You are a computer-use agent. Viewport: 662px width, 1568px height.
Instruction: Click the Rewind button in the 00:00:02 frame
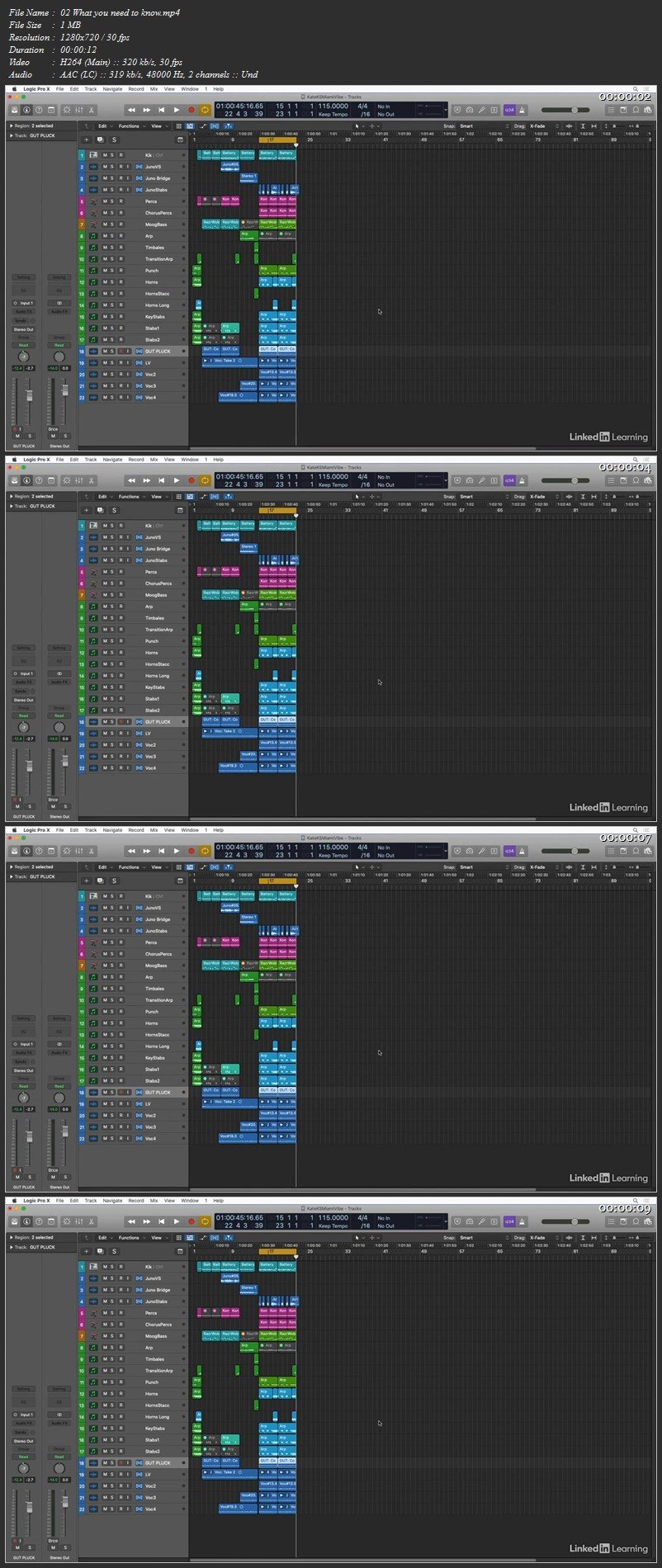(x=131, y=110)
